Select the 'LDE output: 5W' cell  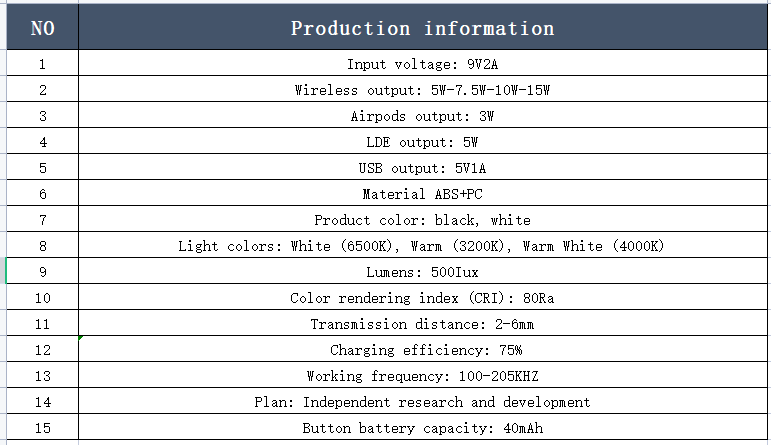(423, 141)
